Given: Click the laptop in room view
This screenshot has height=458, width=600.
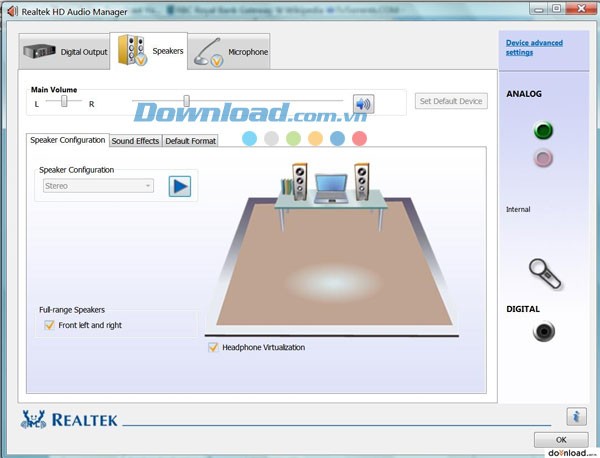Looking at the screenshot, I should point(331,189).
